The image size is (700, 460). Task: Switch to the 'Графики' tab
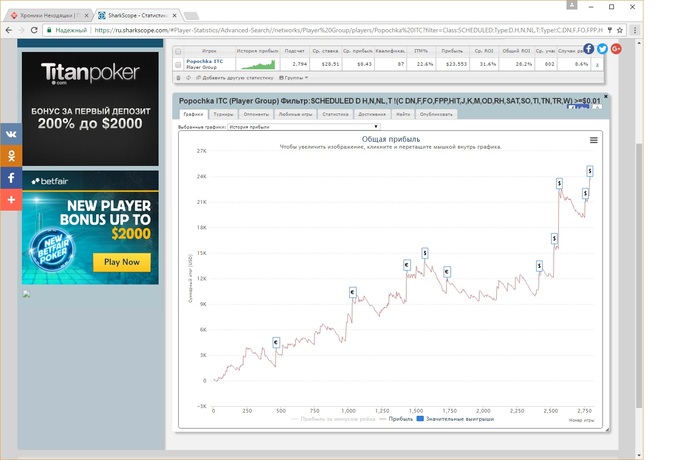point(193,114)
